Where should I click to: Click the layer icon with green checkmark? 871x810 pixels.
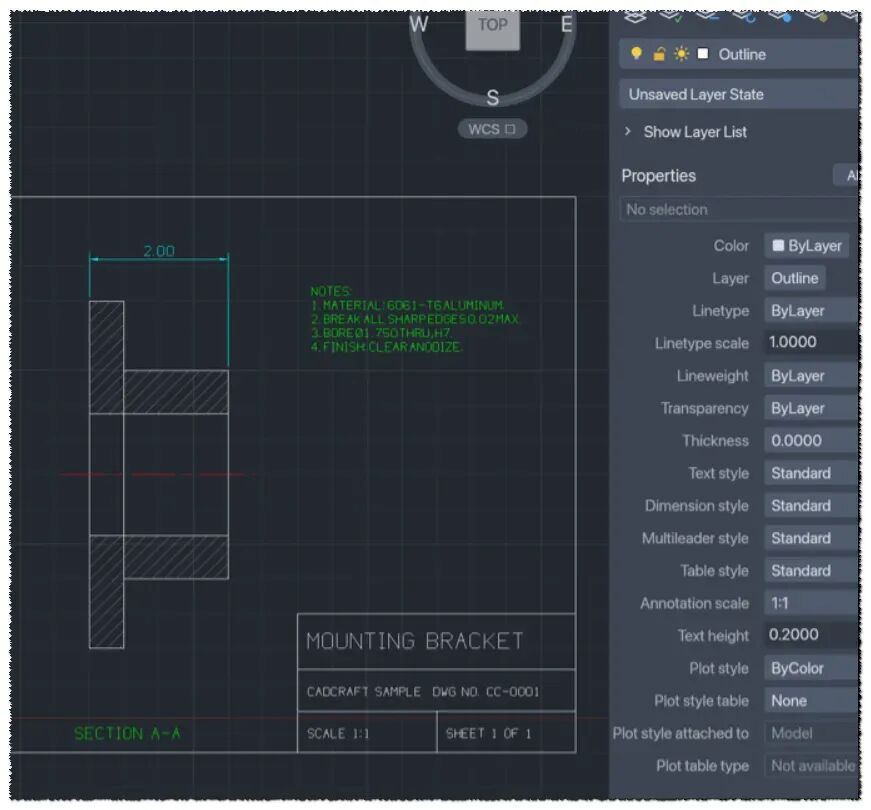[670, 17]
